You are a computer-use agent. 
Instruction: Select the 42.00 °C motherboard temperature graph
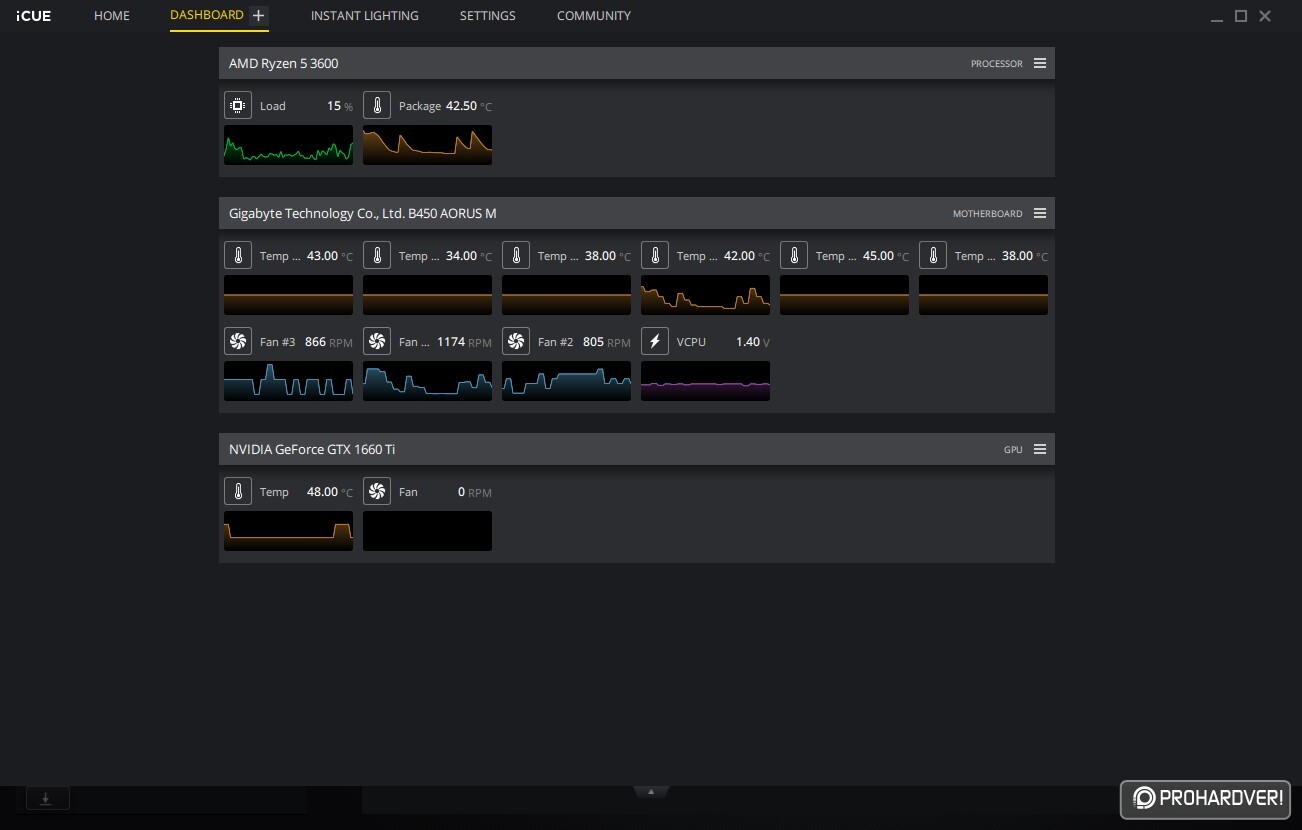tap(705, 295)
